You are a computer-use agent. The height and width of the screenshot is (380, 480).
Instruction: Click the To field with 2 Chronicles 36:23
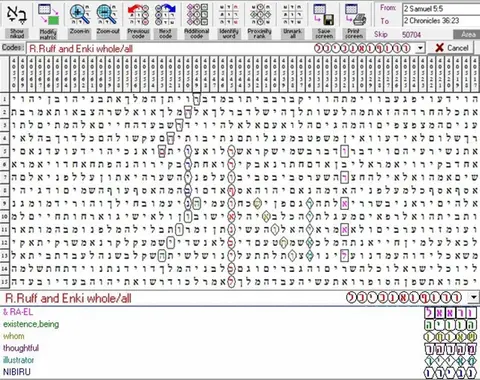tap(441, 21)
